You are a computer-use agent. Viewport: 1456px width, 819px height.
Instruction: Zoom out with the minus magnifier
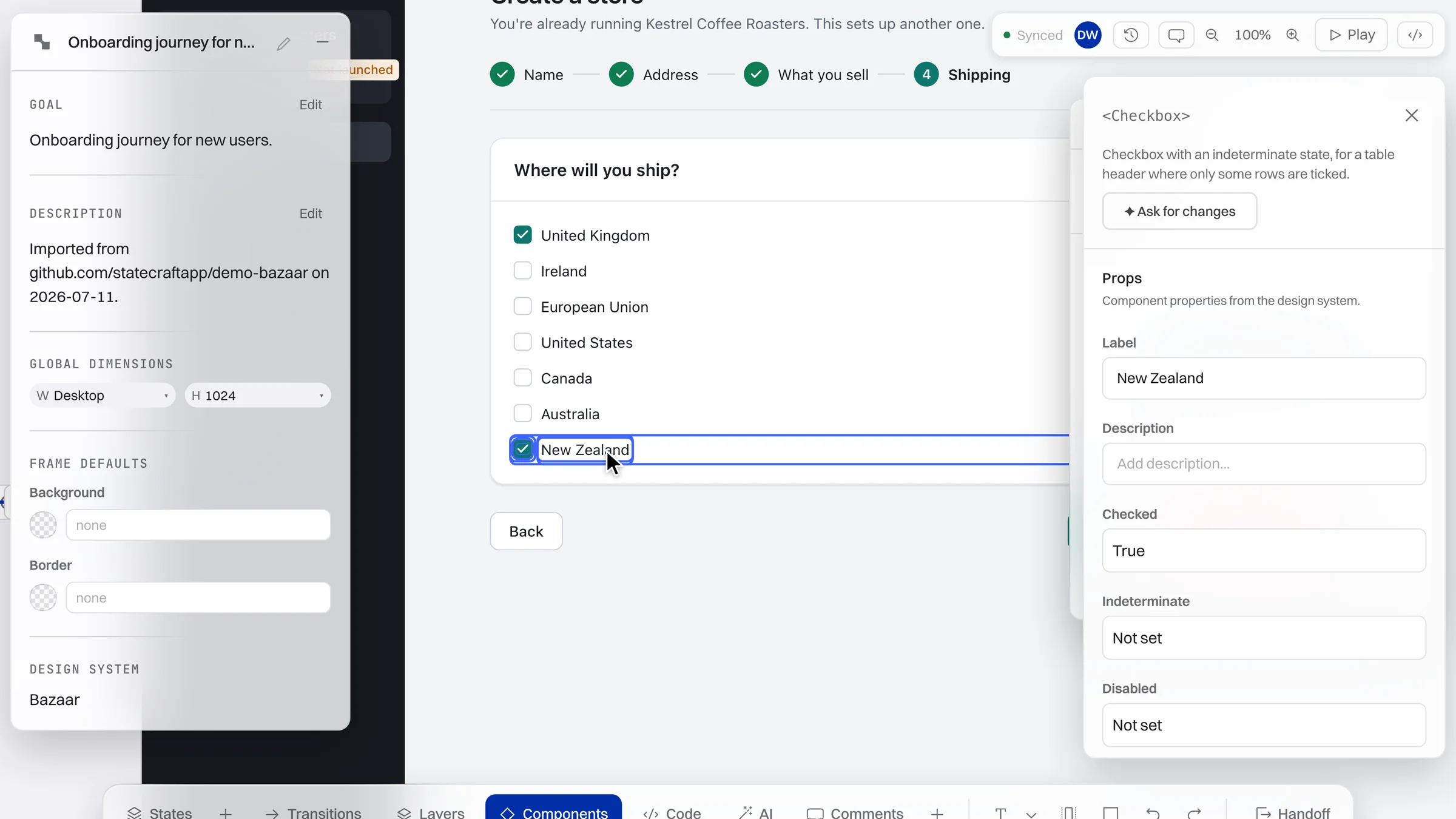point(1212,35)
